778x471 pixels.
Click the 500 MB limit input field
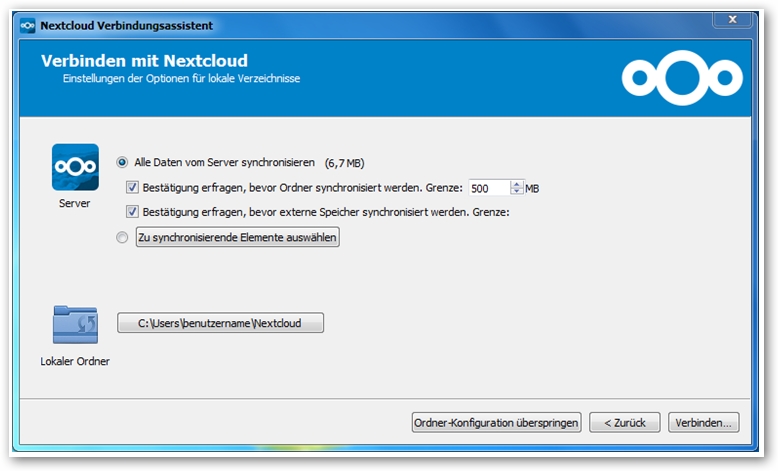tap(489, 188)
